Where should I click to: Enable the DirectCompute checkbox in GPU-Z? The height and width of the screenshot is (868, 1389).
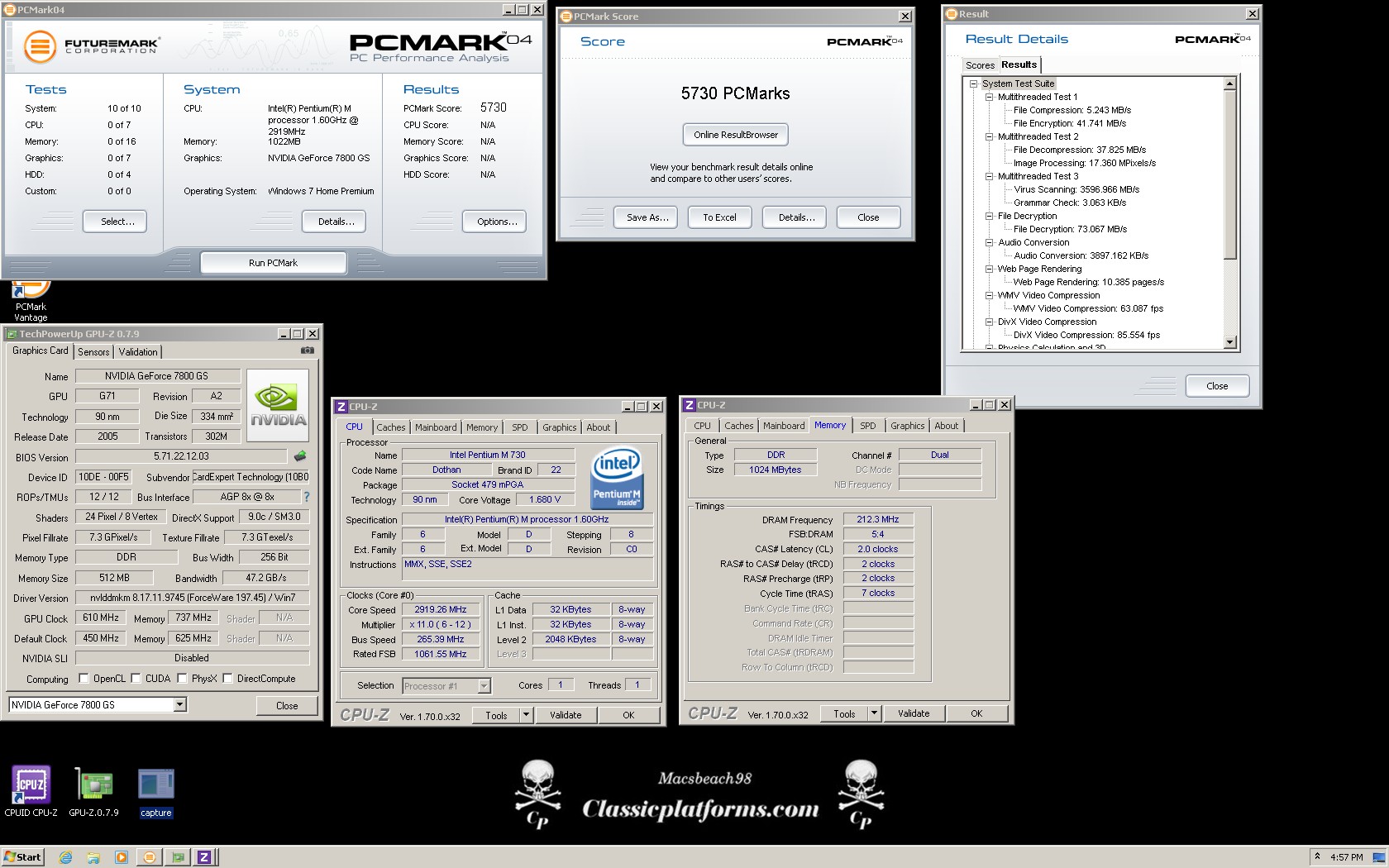coord(227,679)
